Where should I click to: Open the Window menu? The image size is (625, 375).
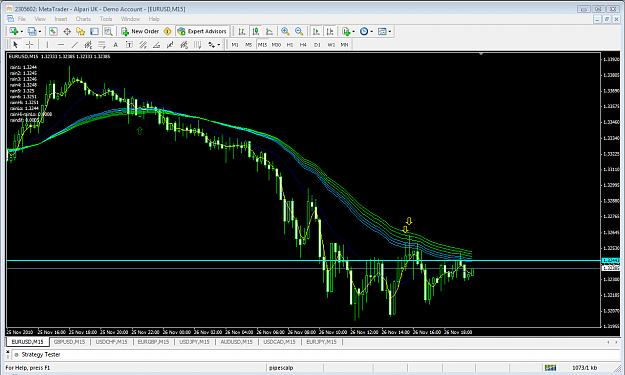point(130,19)
